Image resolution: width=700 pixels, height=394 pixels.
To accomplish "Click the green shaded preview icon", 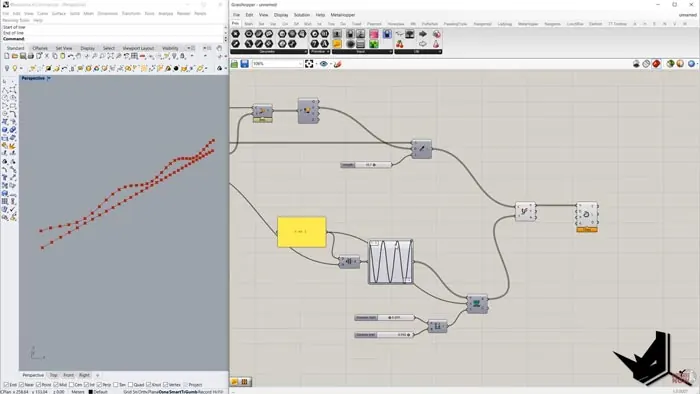I will tap(670, 64).
